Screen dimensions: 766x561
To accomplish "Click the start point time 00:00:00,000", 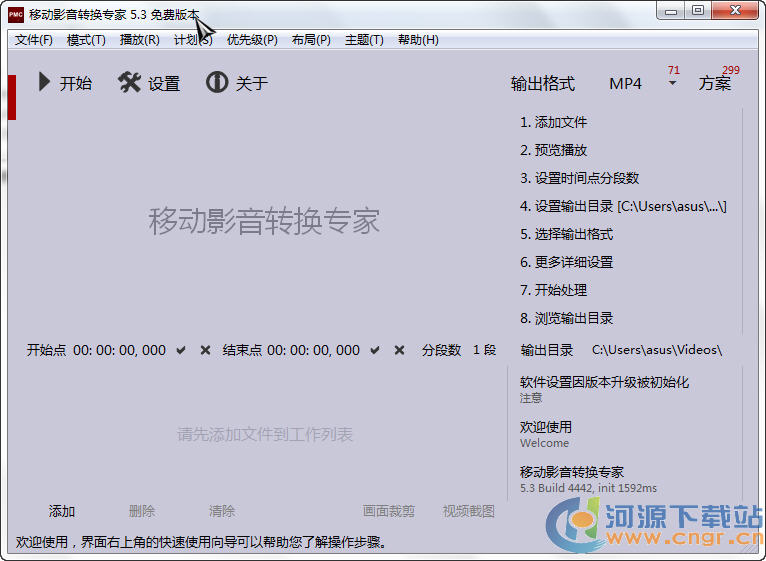I will click(x=120, y=350).
